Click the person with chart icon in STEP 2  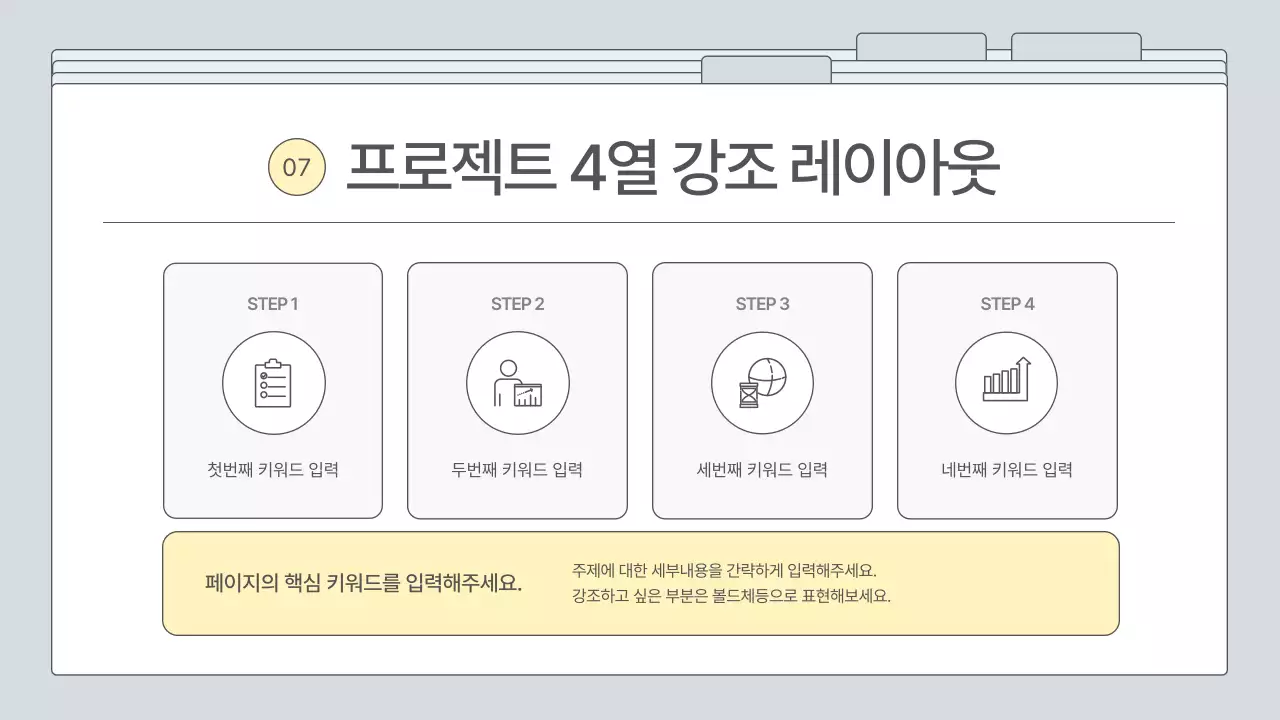coord(517,383)
